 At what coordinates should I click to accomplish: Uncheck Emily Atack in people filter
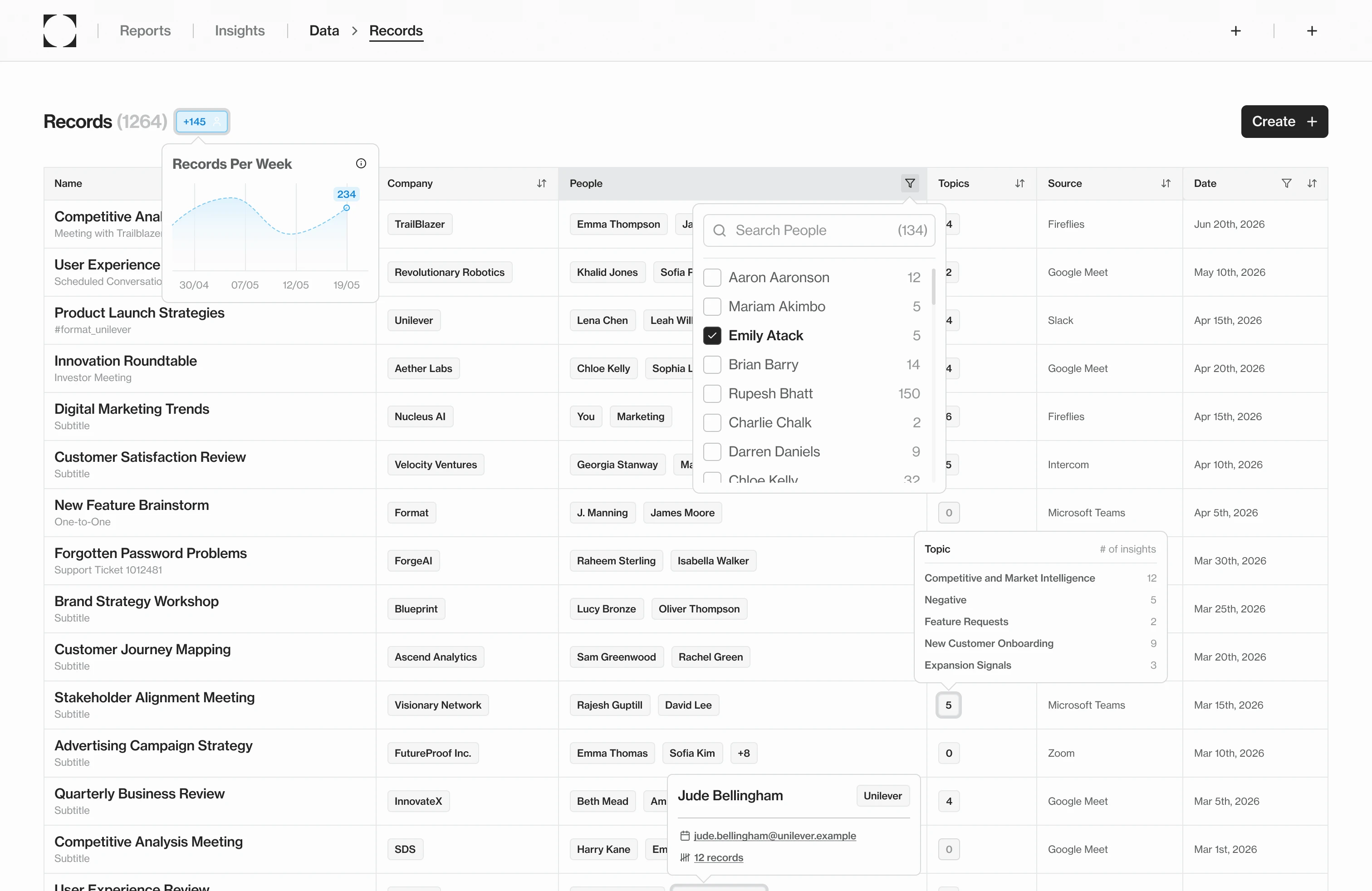pyautogui.click(x=712, y=335)
